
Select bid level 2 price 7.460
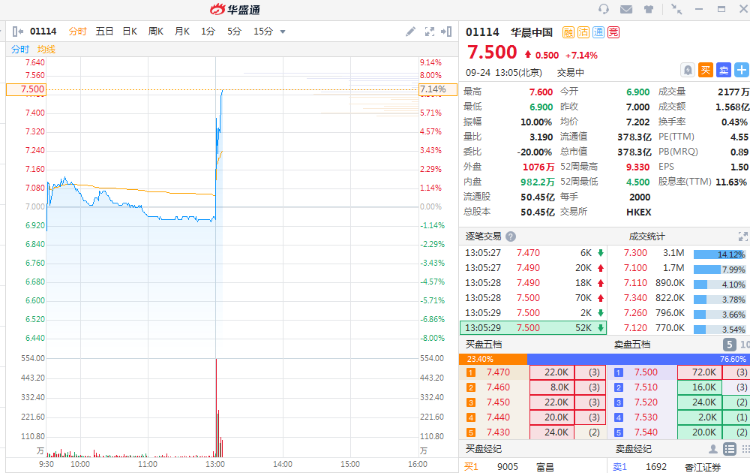(498, 387)
